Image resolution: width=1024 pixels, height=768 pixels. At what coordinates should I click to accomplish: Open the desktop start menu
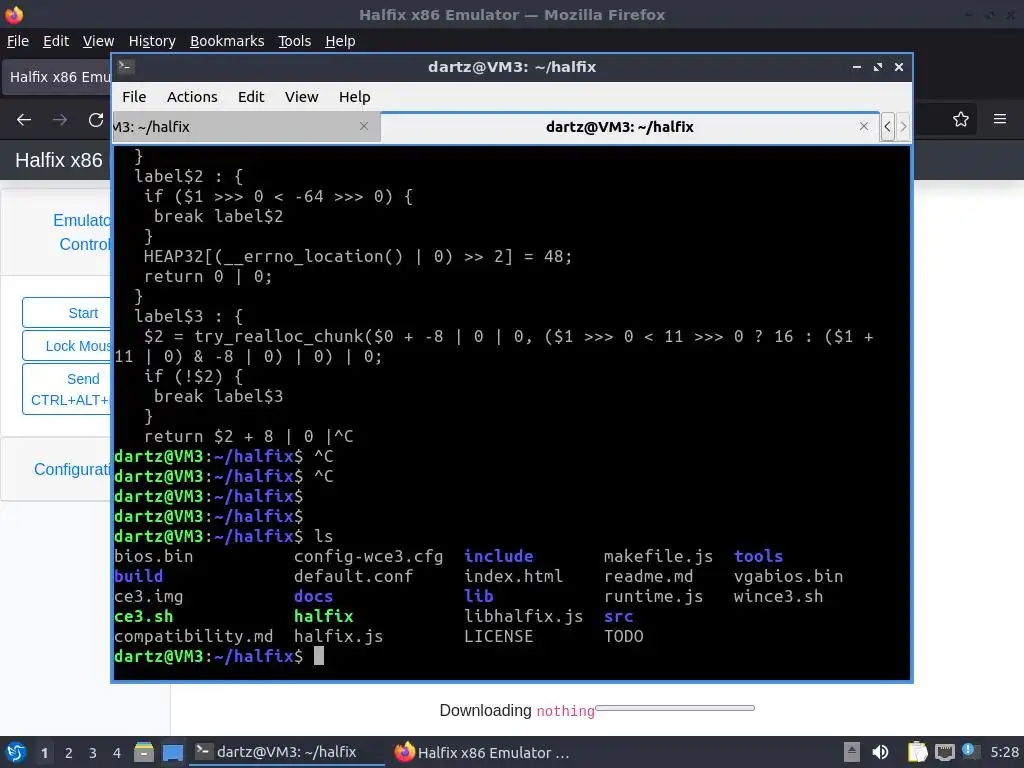click(x=16, y=752)
